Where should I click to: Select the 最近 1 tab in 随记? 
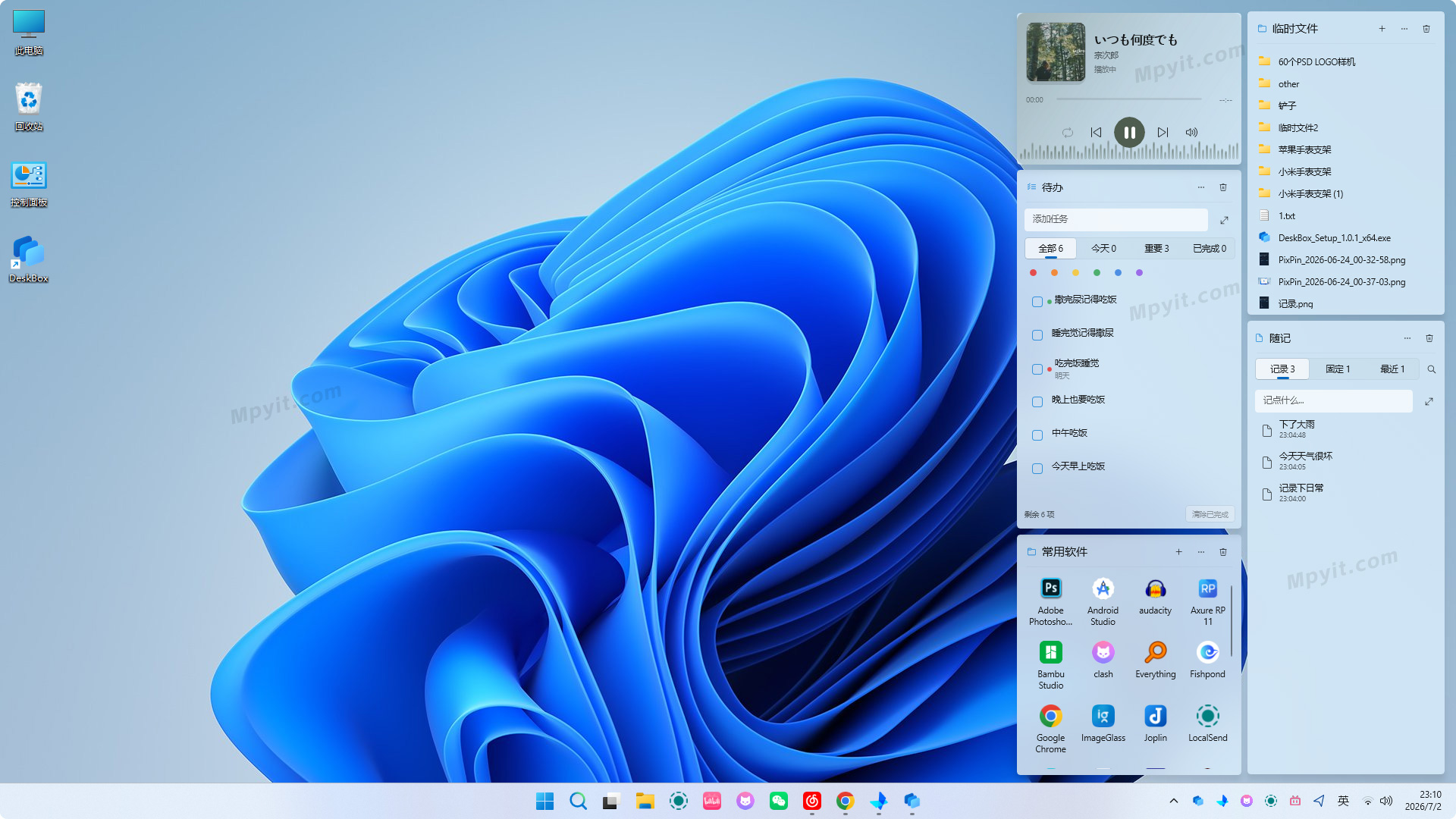click(1392, 369)
